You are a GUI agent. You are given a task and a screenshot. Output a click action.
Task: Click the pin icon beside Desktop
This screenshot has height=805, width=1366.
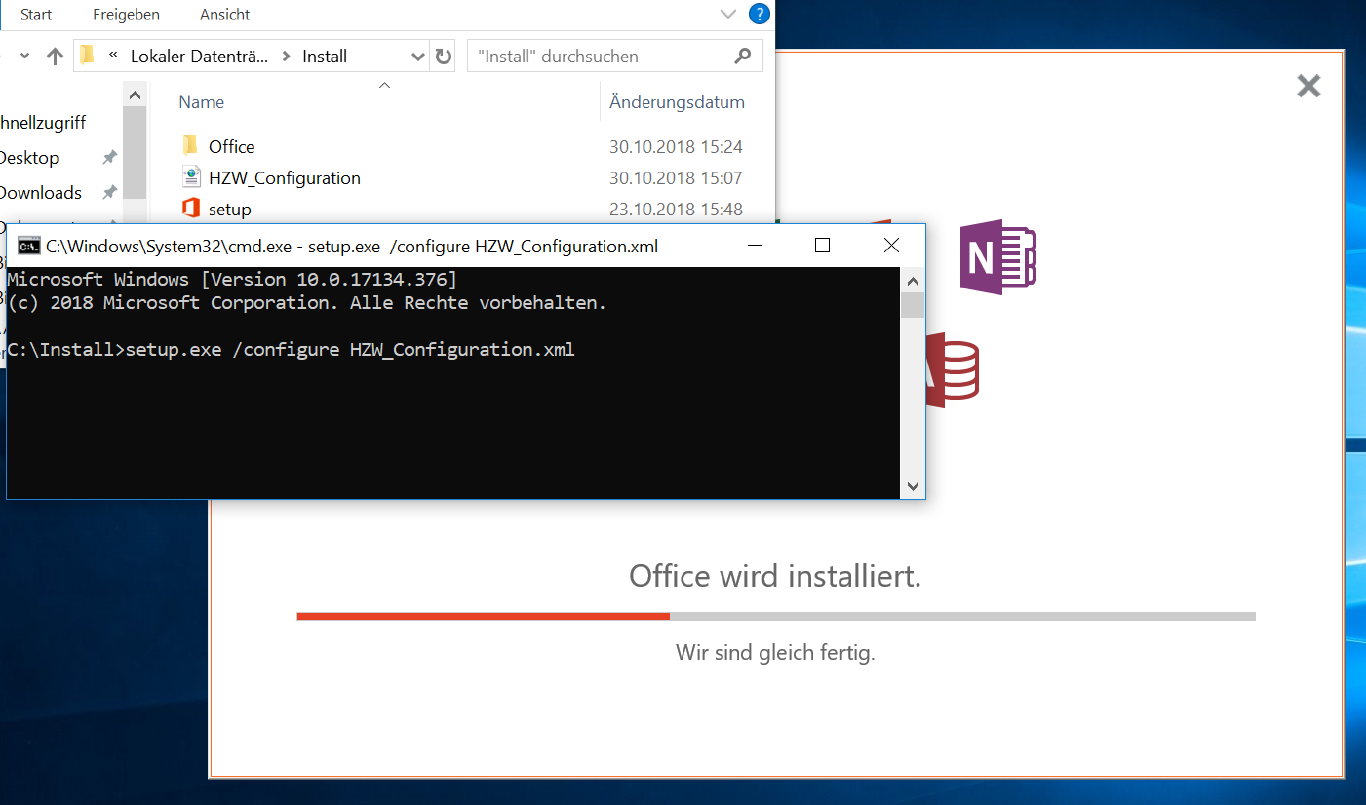click(109, 158)
